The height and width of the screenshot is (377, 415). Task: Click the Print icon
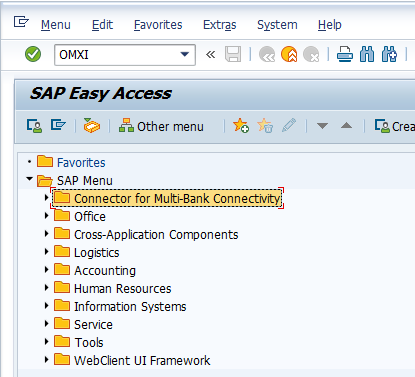pyautogui.click(x=345, y=54)
